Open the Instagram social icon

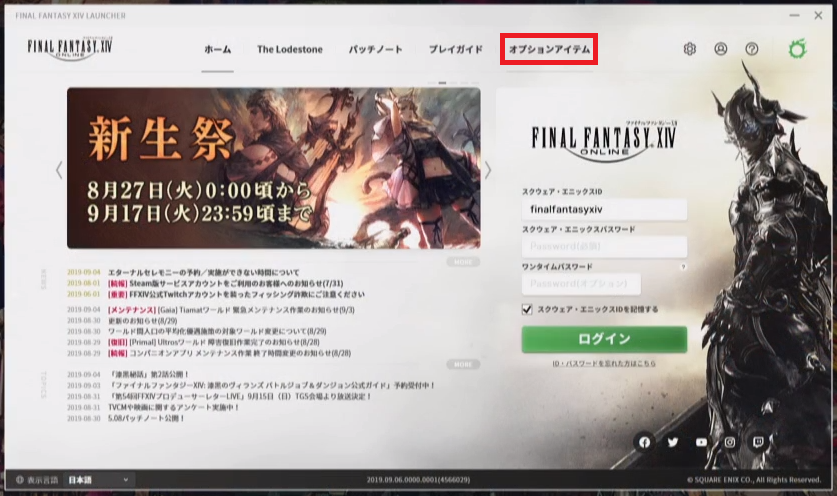[730, 442]
